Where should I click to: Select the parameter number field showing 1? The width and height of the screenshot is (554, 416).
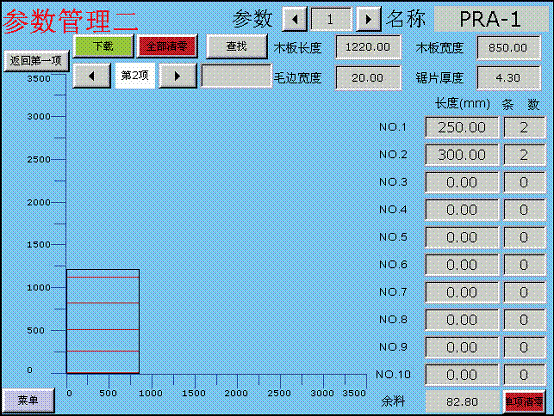[331, 19]
